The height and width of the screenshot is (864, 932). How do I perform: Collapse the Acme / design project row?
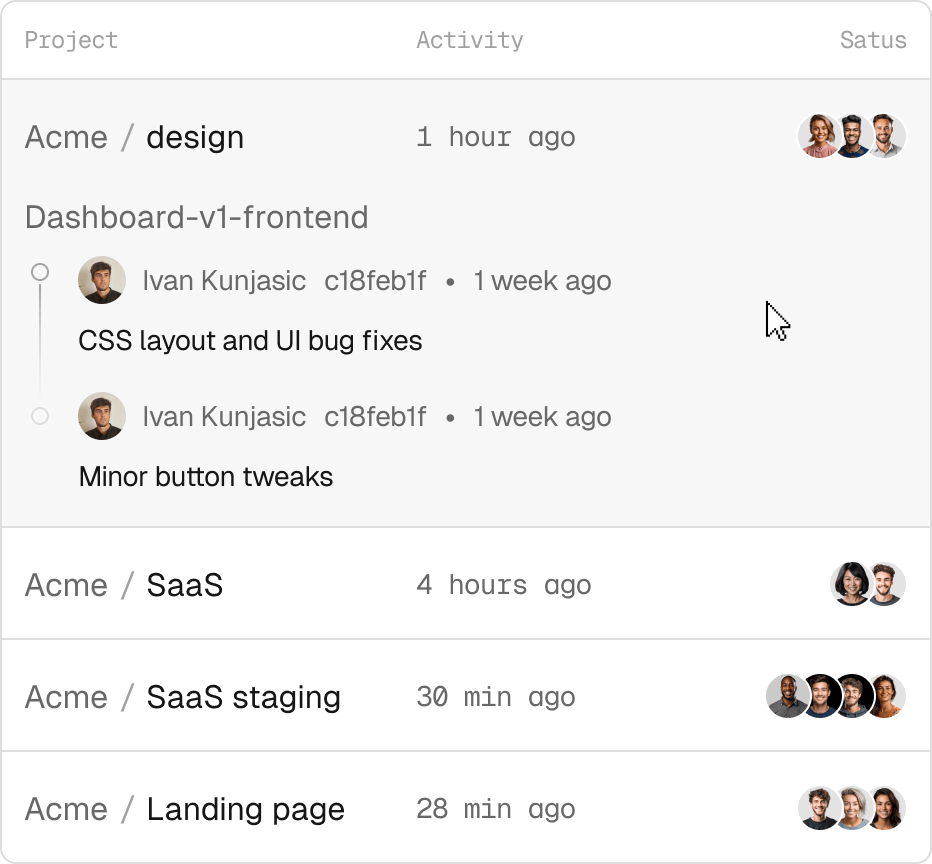195,137
